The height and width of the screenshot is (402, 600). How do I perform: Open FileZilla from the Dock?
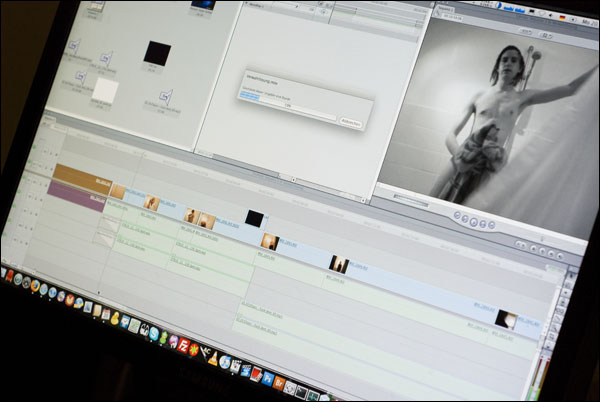[x=184, y=343]
